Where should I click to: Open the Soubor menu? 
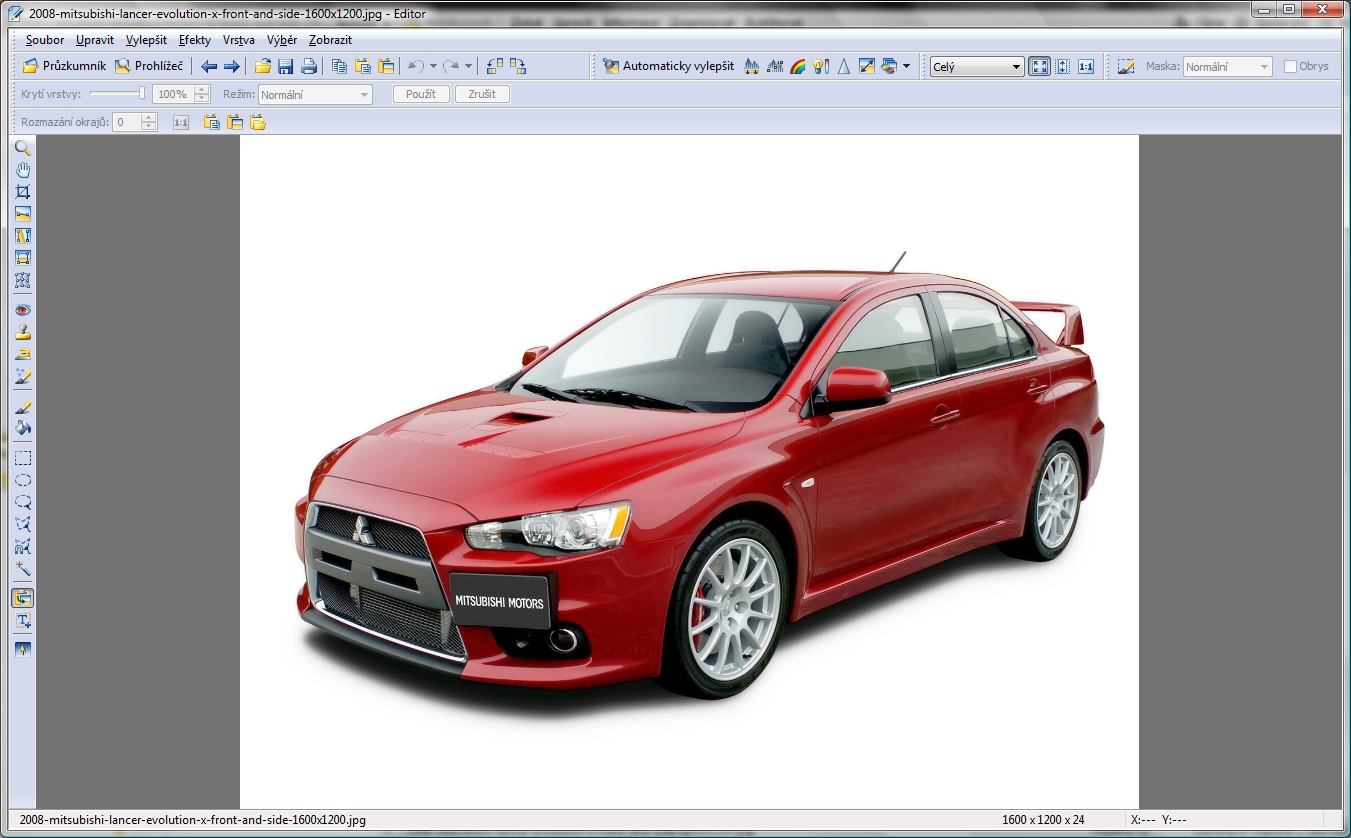click(x=45, y=40)
